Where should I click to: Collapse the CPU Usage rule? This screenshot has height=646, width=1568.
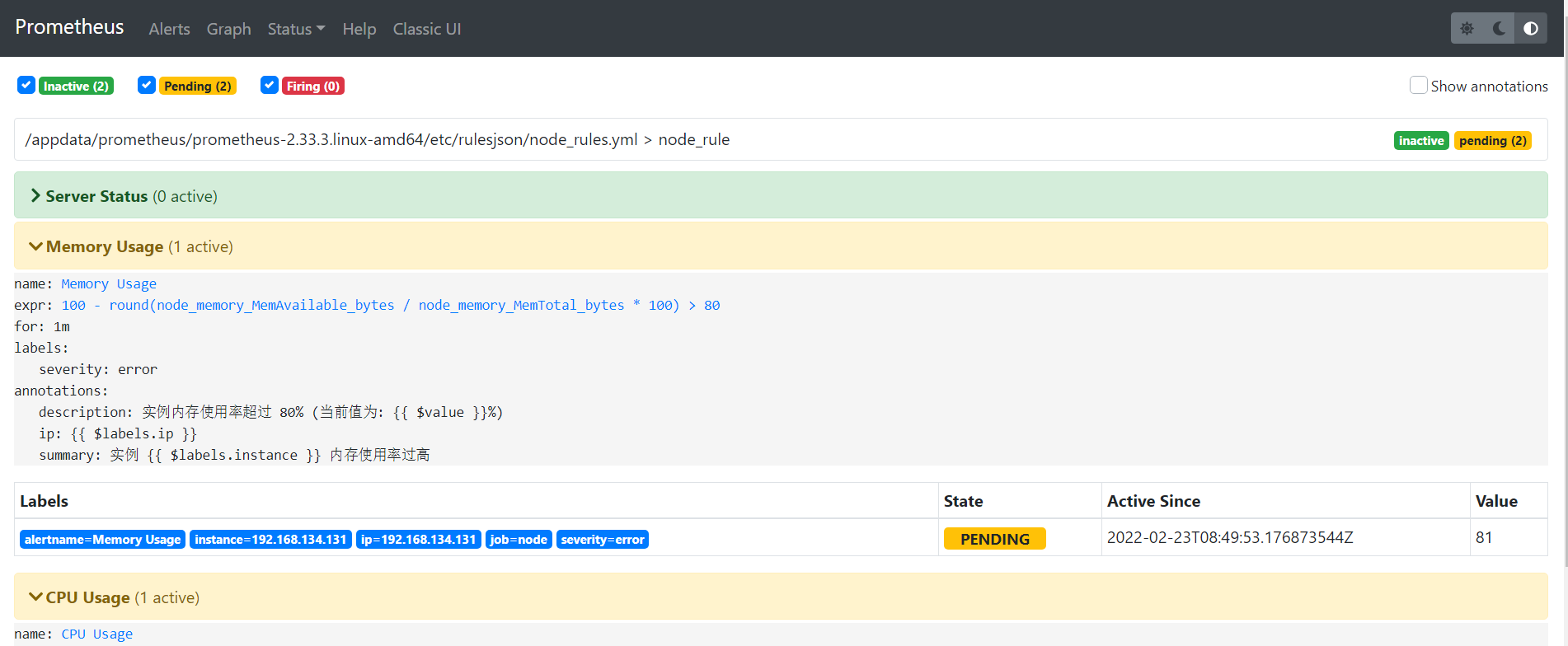[781, 597]
